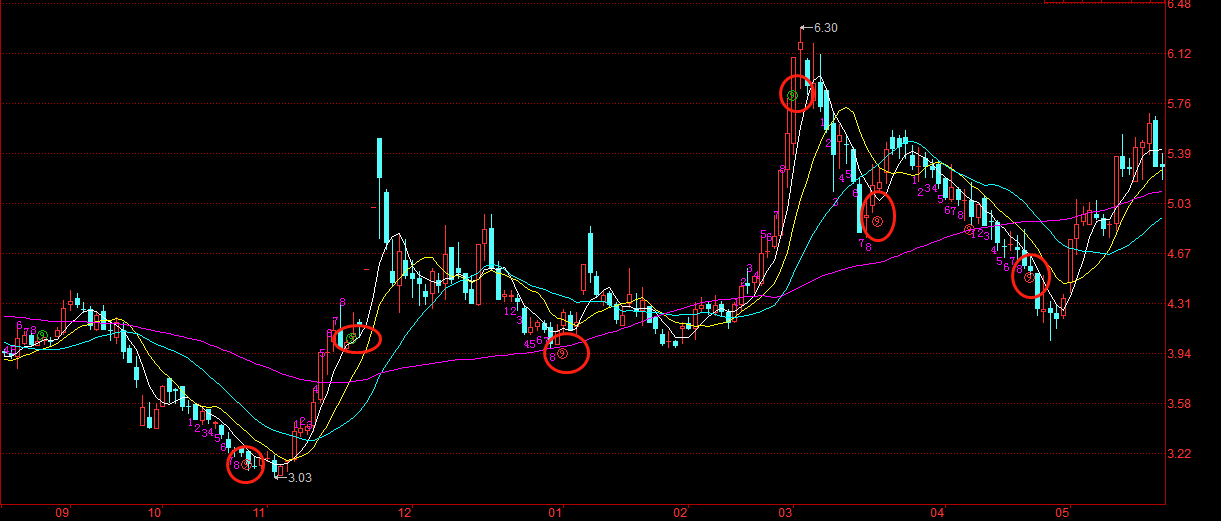Select the 09 month label on time axis
The width and height of the screenshot is (1221, 521).
coord(62,512)
